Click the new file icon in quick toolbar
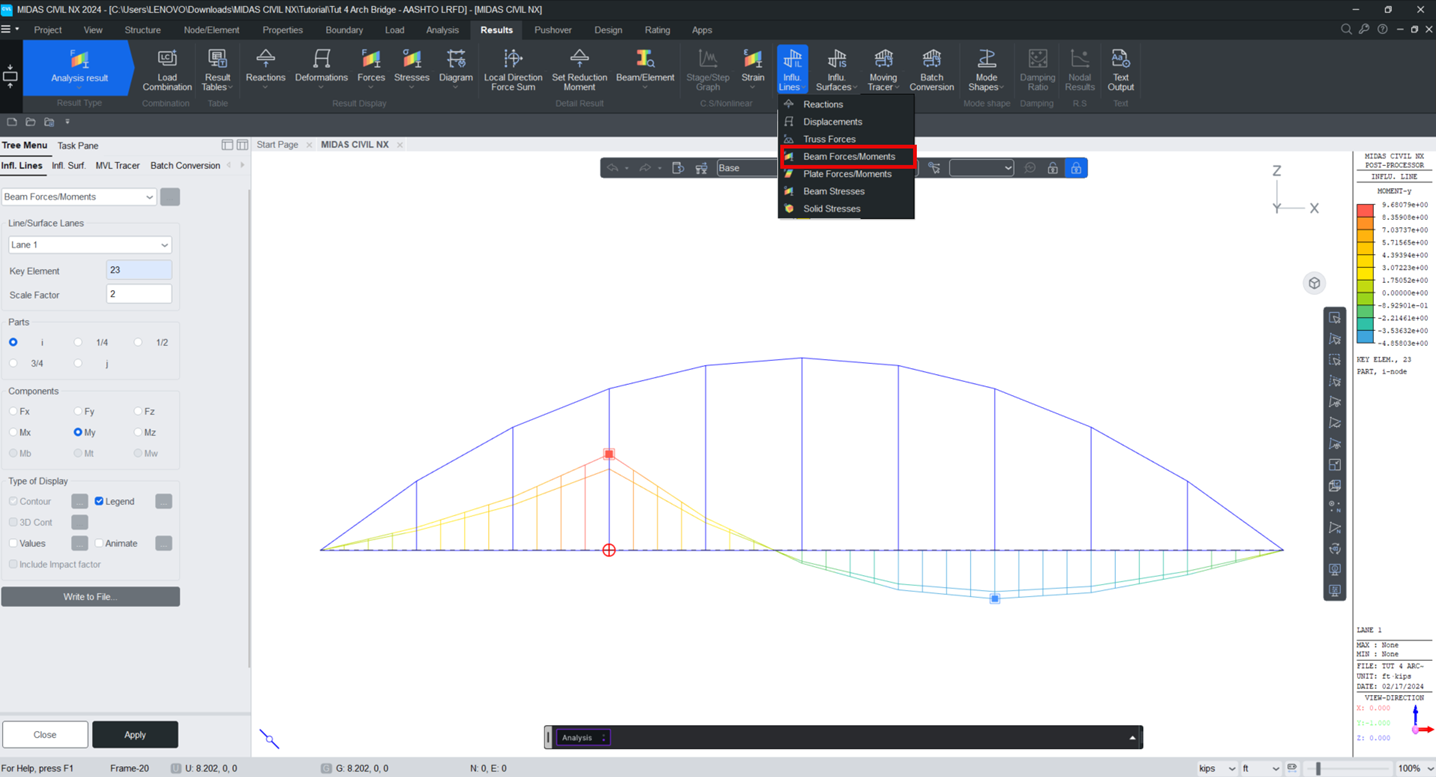The width and height of the screenshot is (1436, 777). 12,122
